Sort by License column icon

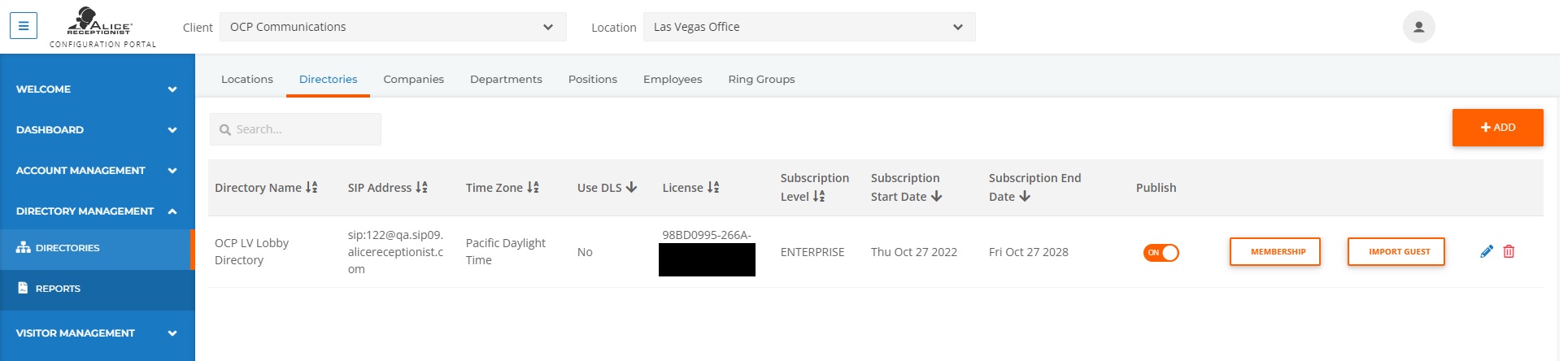click(713, 187)
